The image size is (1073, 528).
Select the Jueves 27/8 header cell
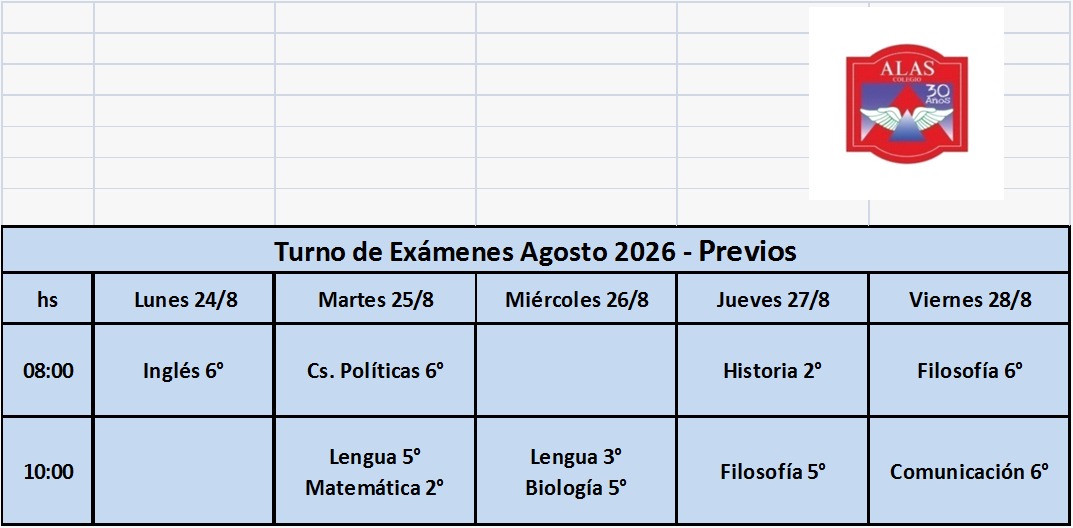[x=773, y=300]
